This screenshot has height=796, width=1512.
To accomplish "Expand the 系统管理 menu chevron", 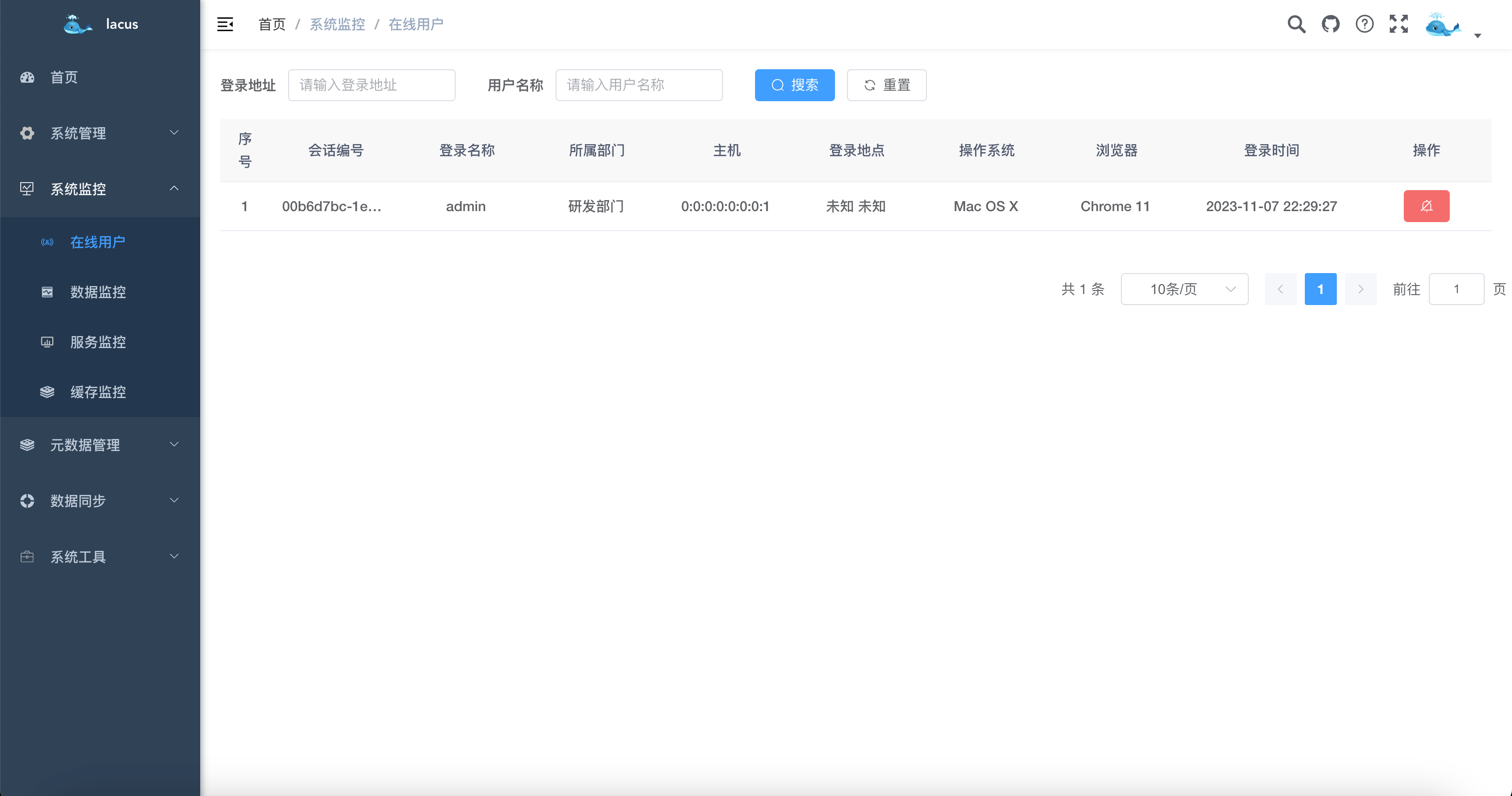I will 174,132.
